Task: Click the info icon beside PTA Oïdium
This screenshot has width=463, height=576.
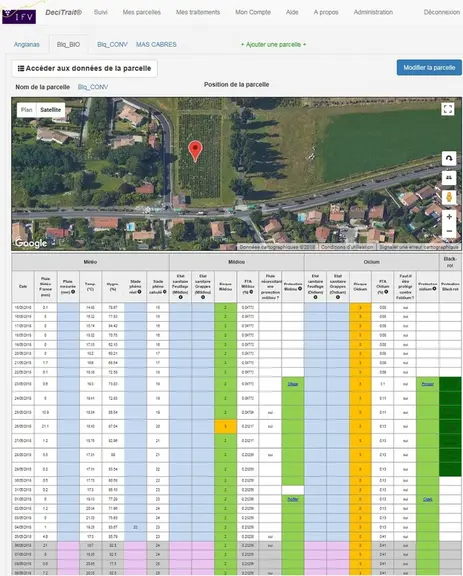Action: (x=386, y=292)
